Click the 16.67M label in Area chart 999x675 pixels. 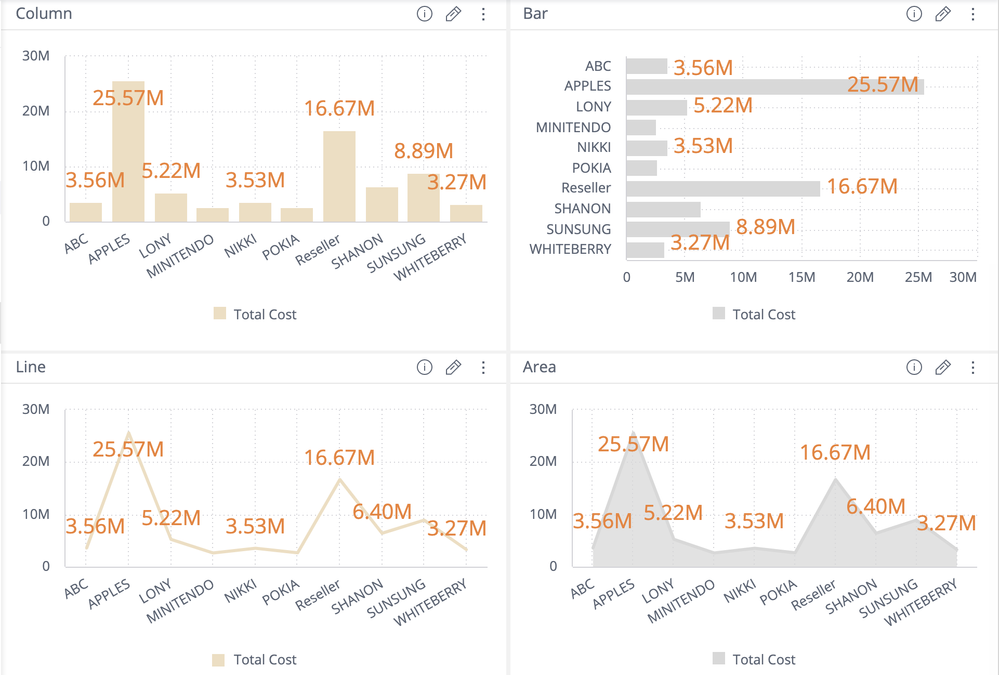click(835, 452)
